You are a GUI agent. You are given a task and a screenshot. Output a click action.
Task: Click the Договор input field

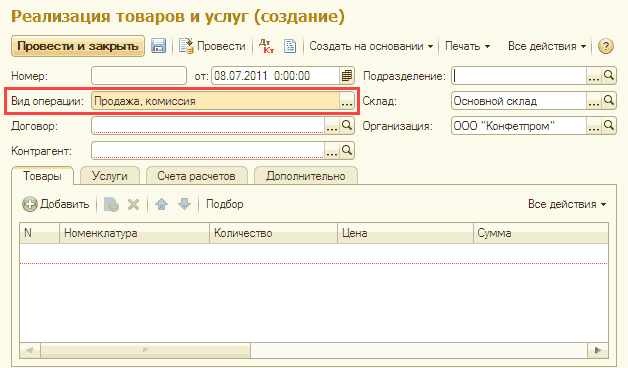coord(208,126)
